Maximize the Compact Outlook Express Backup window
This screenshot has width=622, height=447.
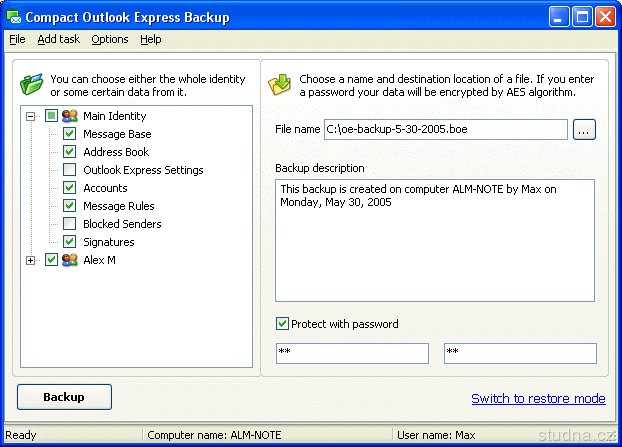(x=582, y=17)
